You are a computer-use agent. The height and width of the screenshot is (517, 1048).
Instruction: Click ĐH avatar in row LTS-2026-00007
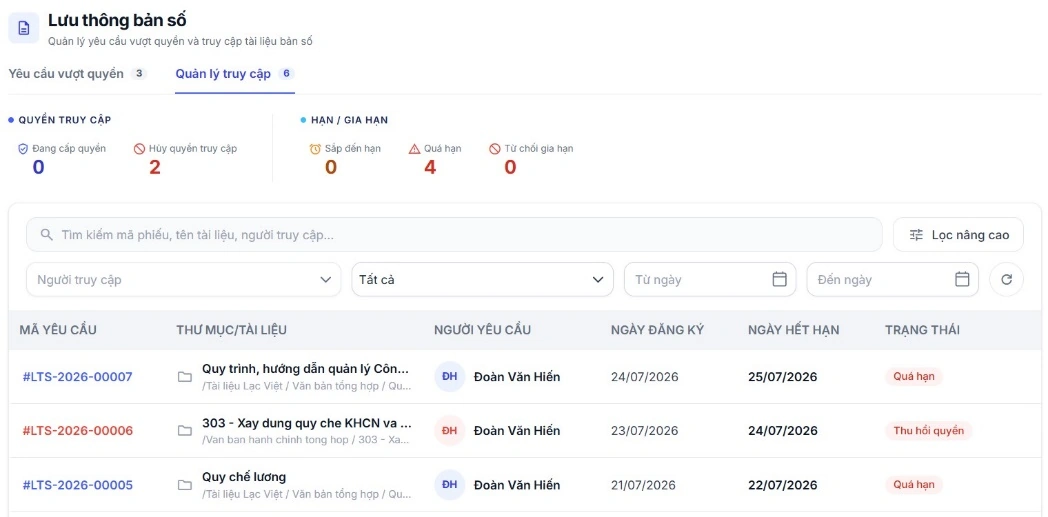pyautogui.click(x=449, y=377)
